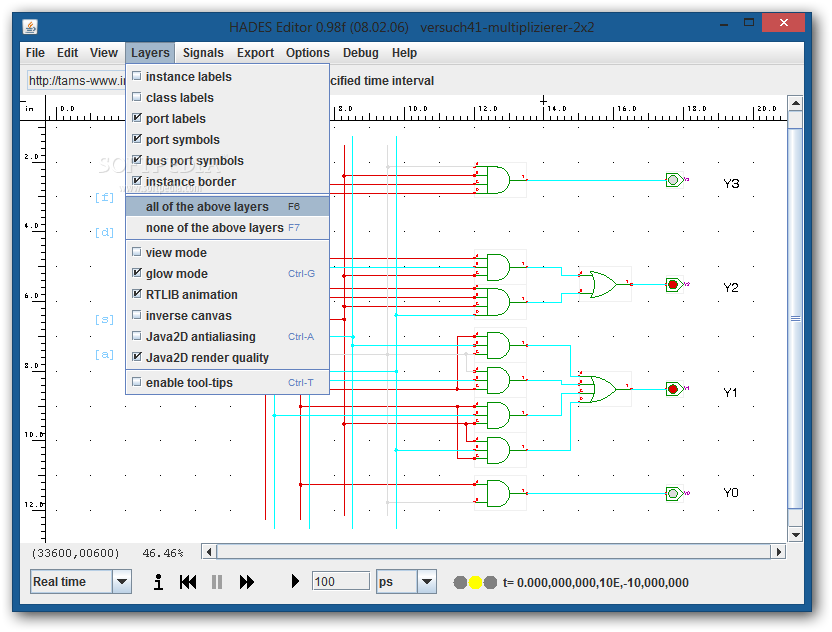Viewport: 832px width, 632px height.
Task: Open the File menu
Action: pos(35,53)
